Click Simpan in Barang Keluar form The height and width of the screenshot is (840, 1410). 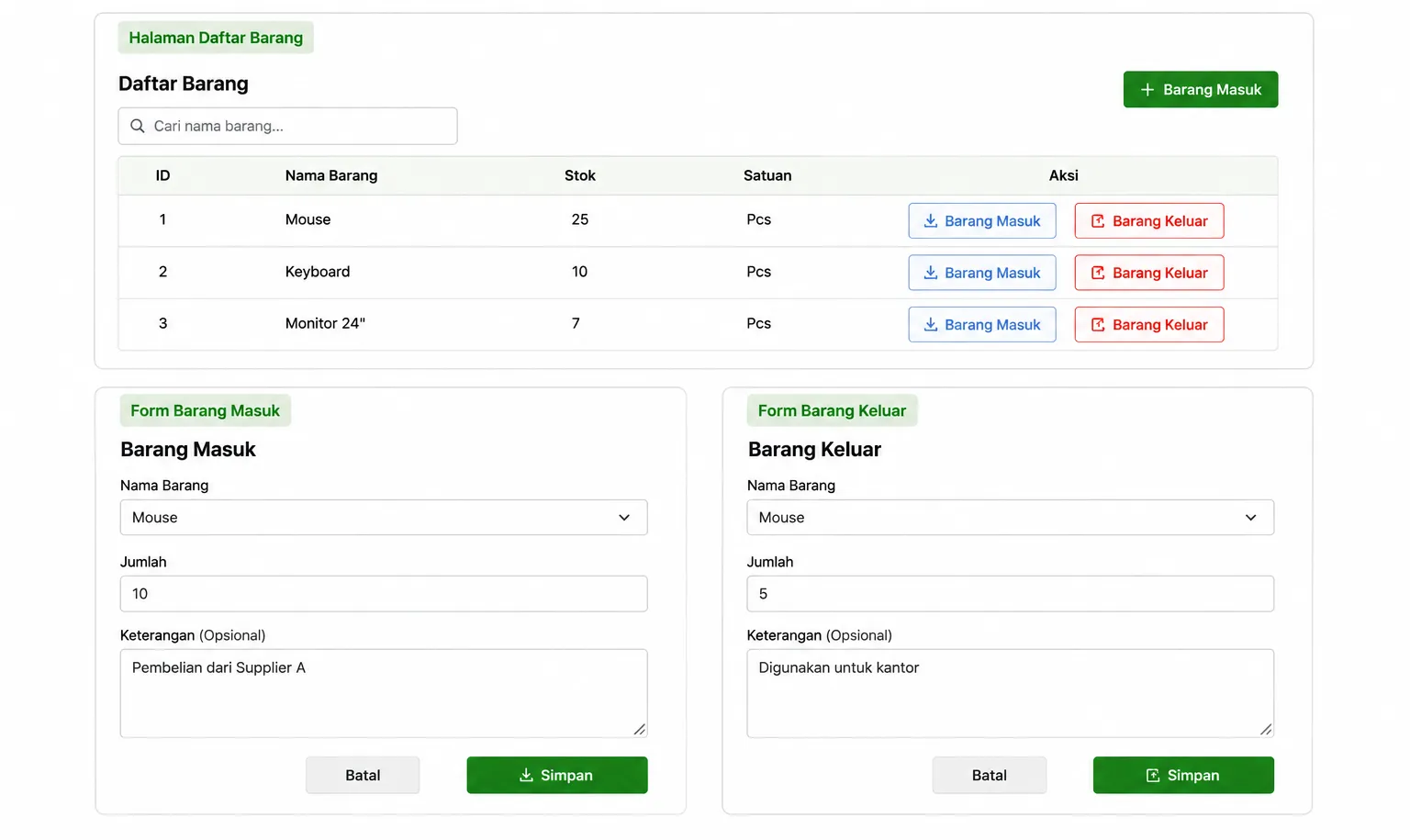1183,776
